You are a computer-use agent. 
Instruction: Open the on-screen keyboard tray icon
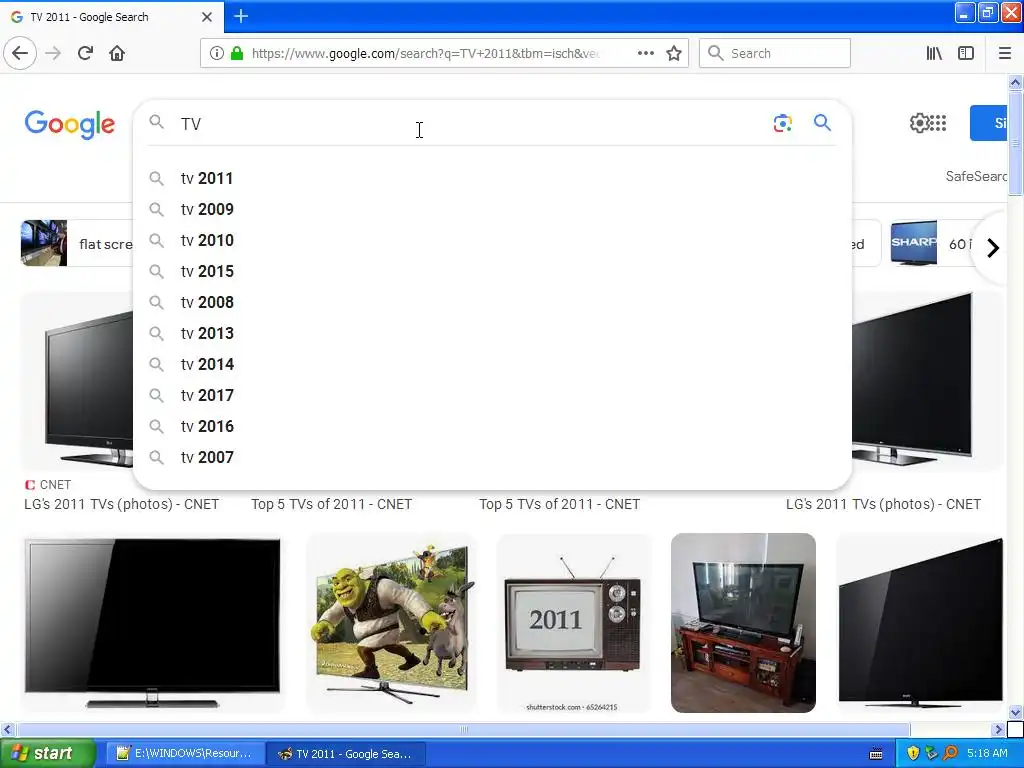pos(876,754)
